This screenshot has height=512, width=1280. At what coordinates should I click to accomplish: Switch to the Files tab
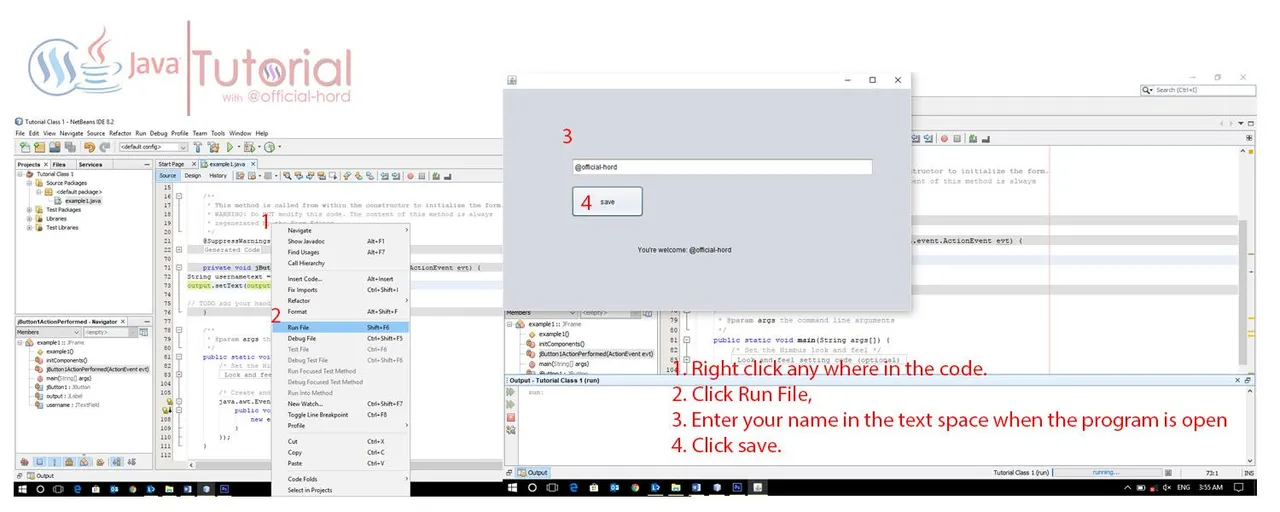tap(59, 164)
